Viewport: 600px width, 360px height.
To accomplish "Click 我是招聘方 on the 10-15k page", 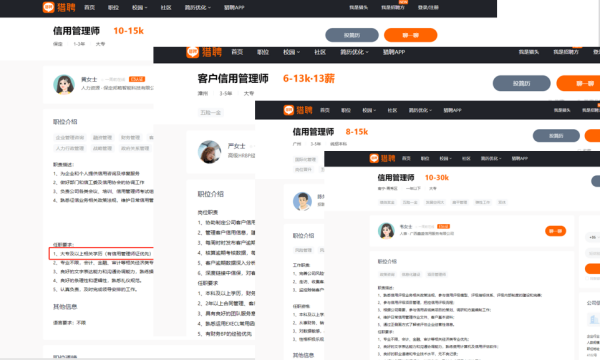I will pos(393,7).
